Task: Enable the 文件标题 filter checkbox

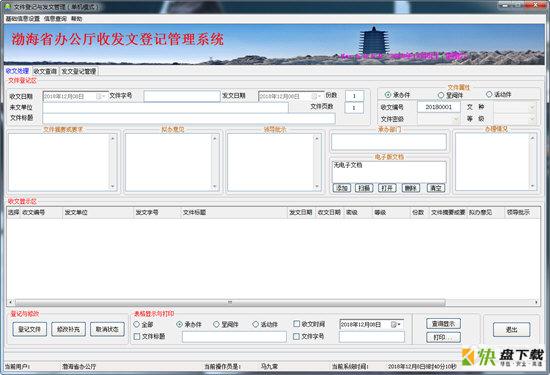Action: [137, 336]
